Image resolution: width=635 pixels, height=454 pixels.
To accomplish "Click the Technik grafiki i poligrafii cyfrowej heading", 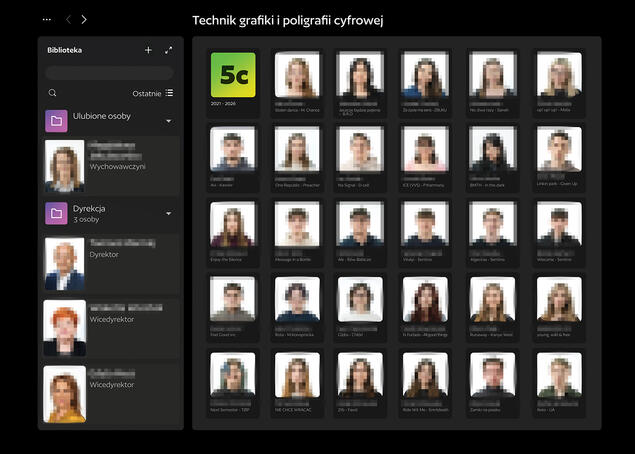I will tap(288, 20).
